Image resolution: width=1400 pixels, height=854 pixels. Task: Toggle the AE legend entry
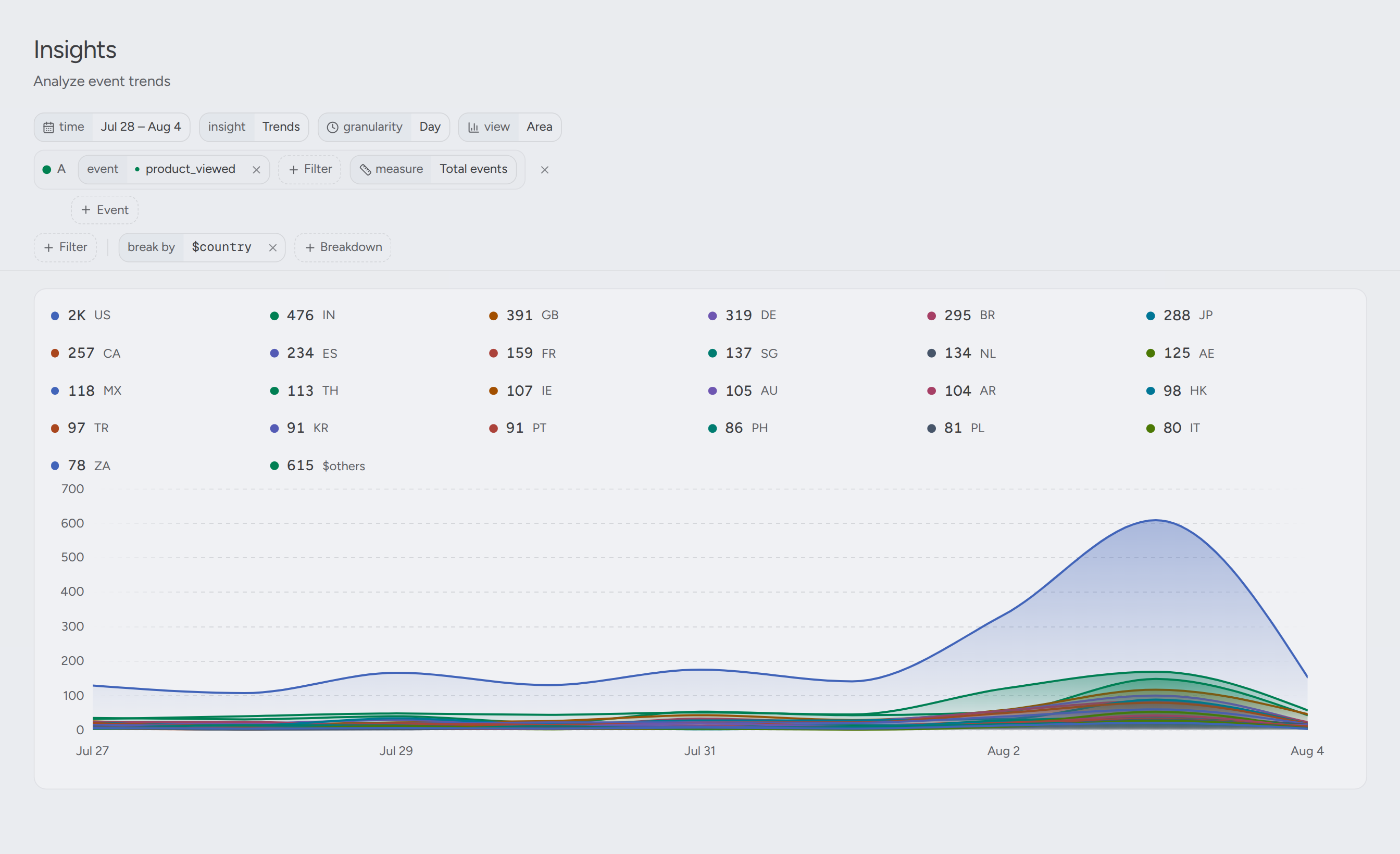[1181, 354]
